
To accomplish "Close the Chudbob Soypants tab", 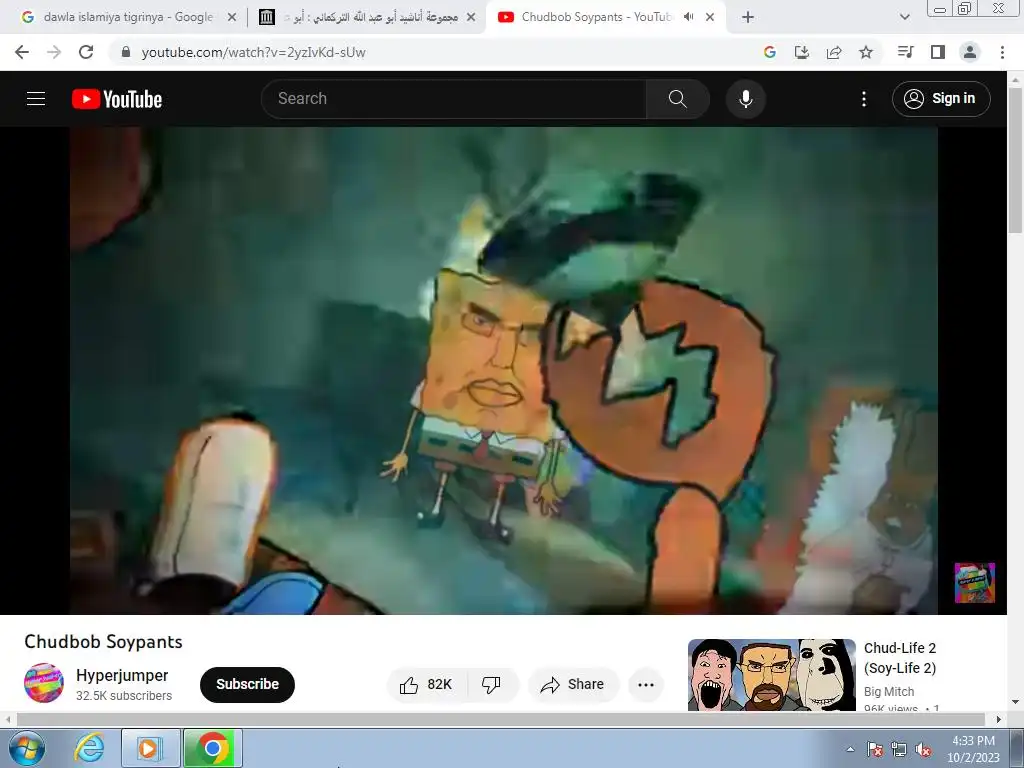I will tap(710, 17).
